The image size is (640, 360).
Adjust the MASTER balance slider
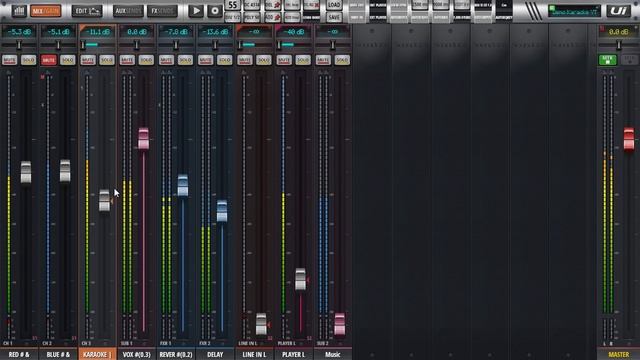coord(618,44)
